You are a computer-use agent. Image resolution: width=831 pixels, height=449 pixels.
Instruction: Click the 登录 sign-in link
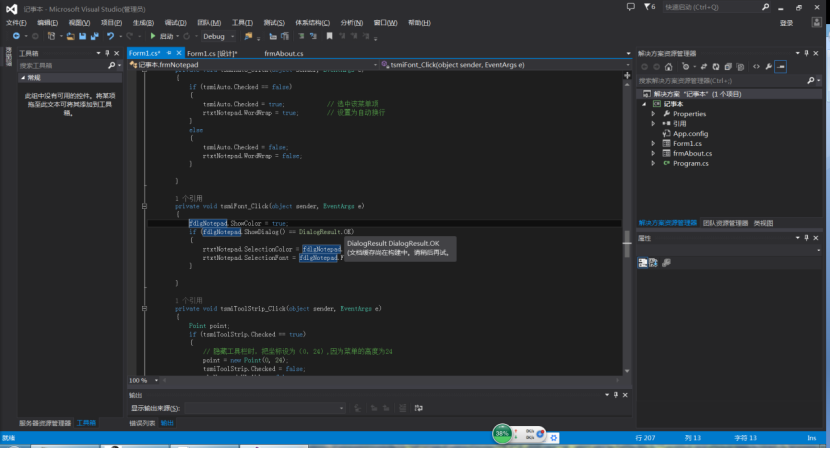pyautogui.click(x=786, y=23)
